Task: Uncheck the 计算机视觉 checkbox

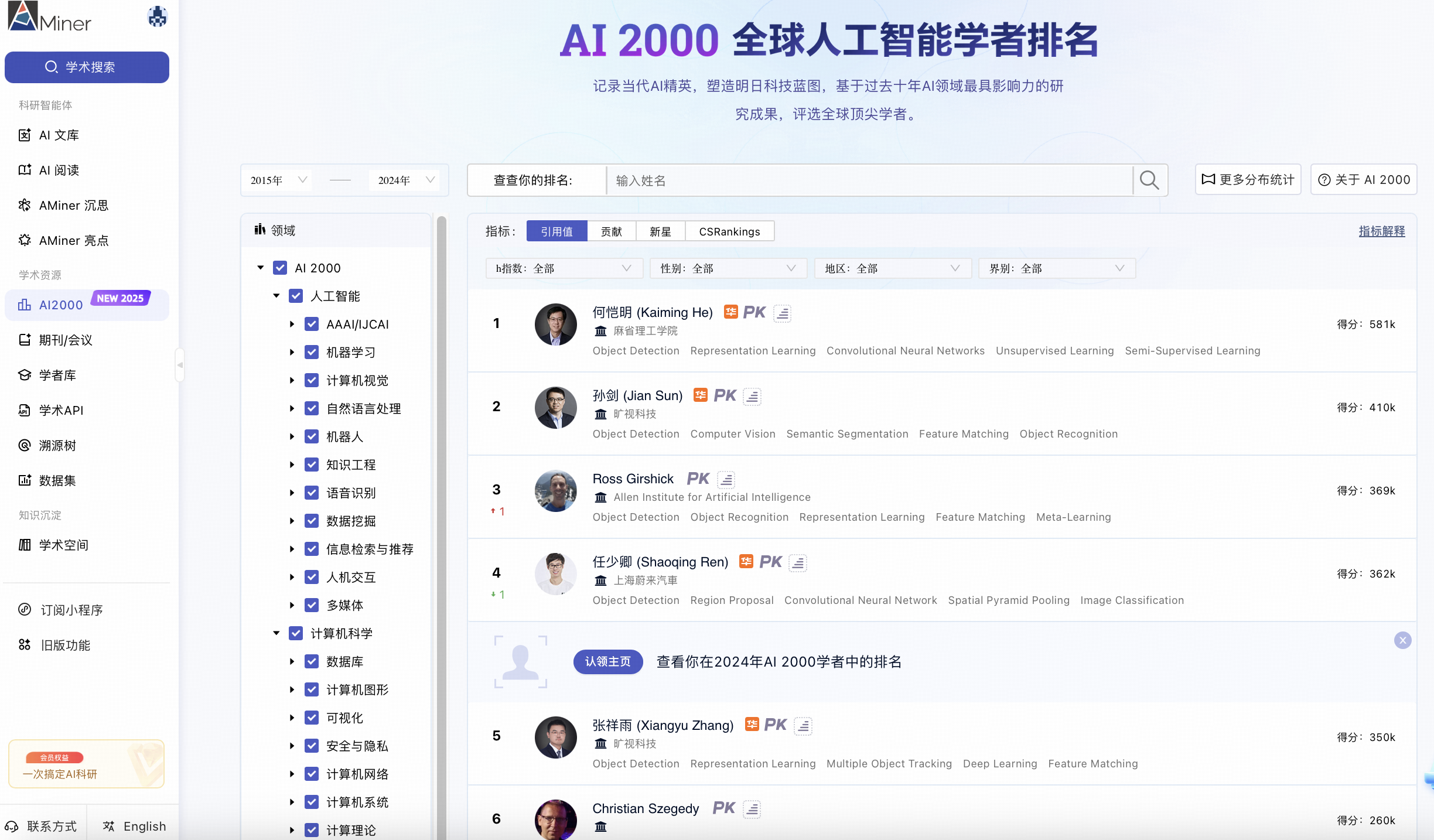Action: [311, 380]
